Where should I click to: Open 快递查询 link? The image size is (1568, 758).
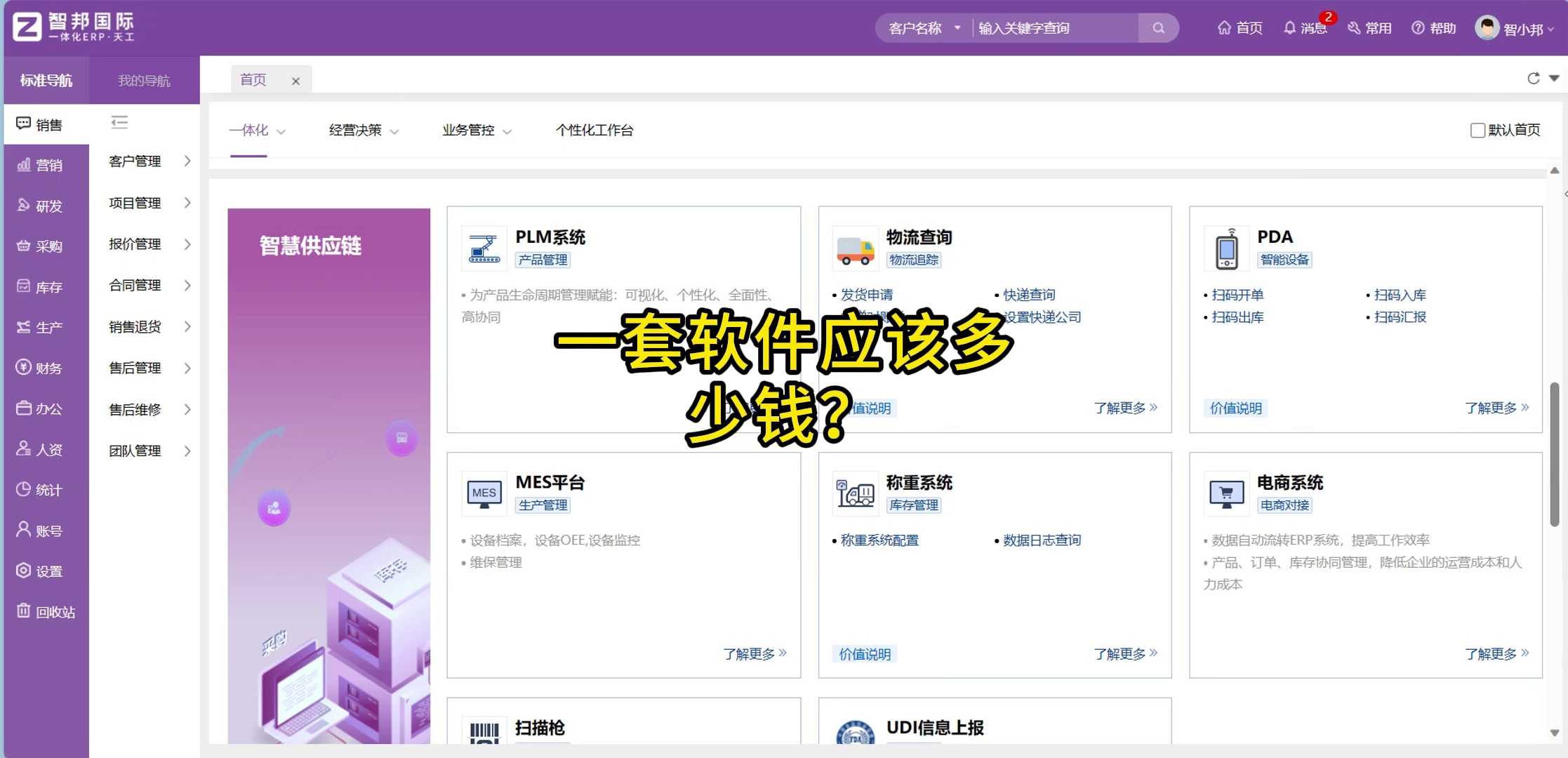[1029, 295]
